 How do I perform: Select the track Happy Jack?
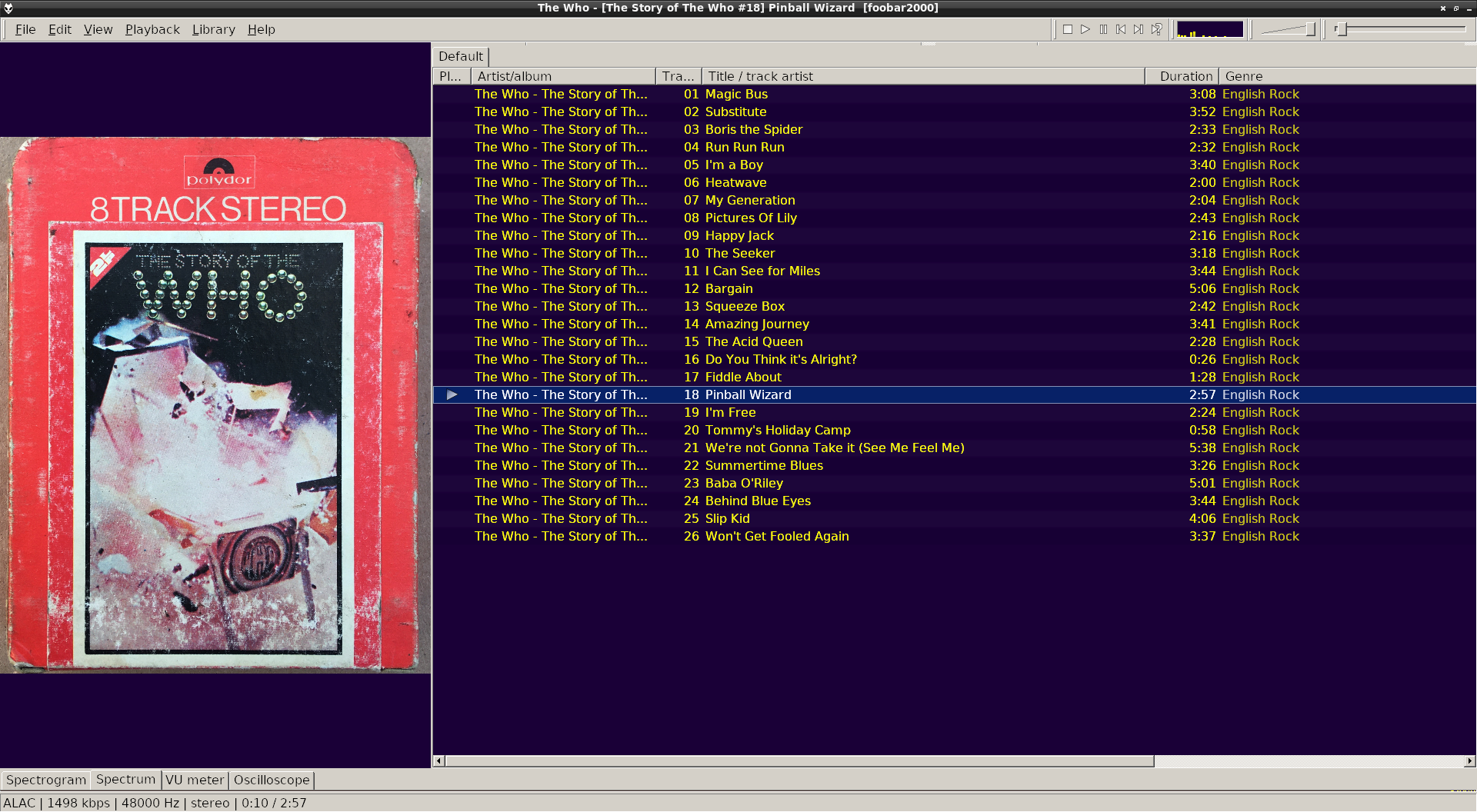click(x=954, y=235)
